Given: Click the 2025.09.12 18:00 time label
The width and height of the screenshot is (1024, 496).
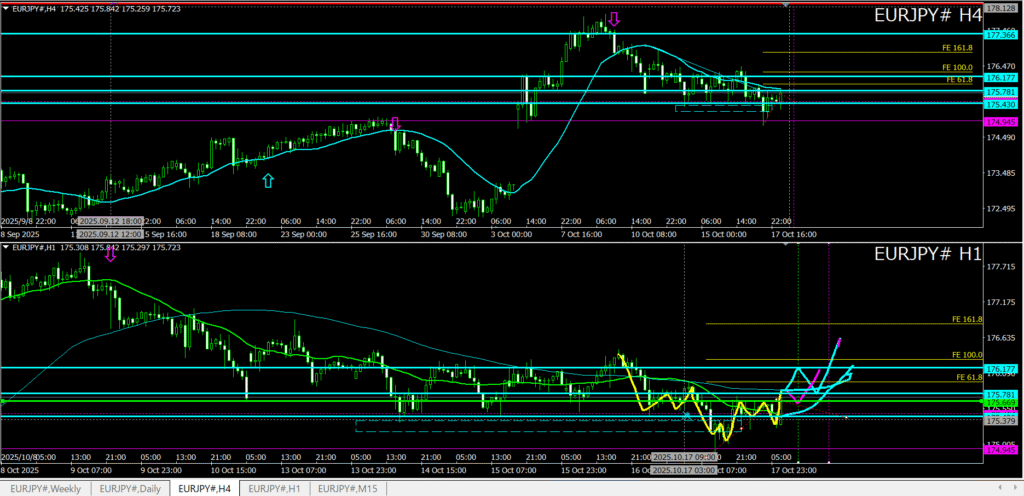Looking at the screenshot, I should coord(112,220).
